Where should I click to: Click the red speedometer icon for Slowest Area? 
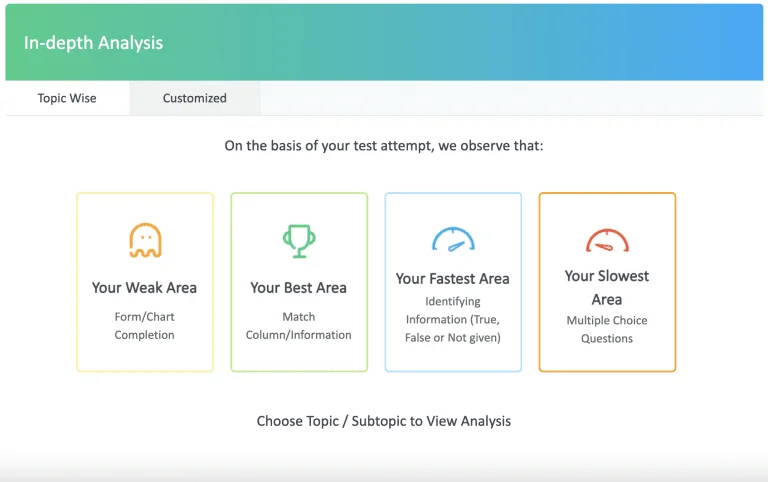[x=606, y=240]
